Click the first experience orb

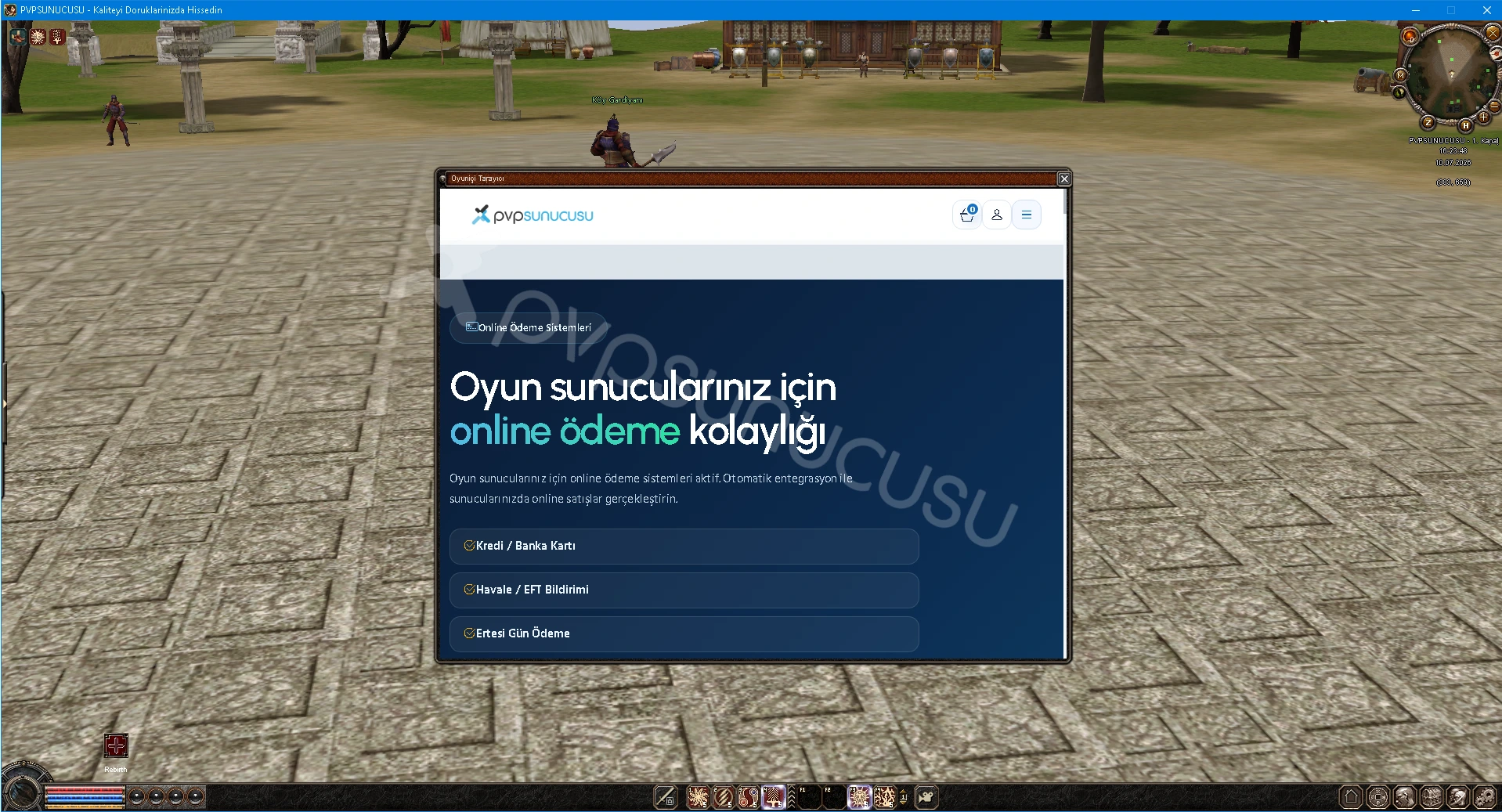137,797
